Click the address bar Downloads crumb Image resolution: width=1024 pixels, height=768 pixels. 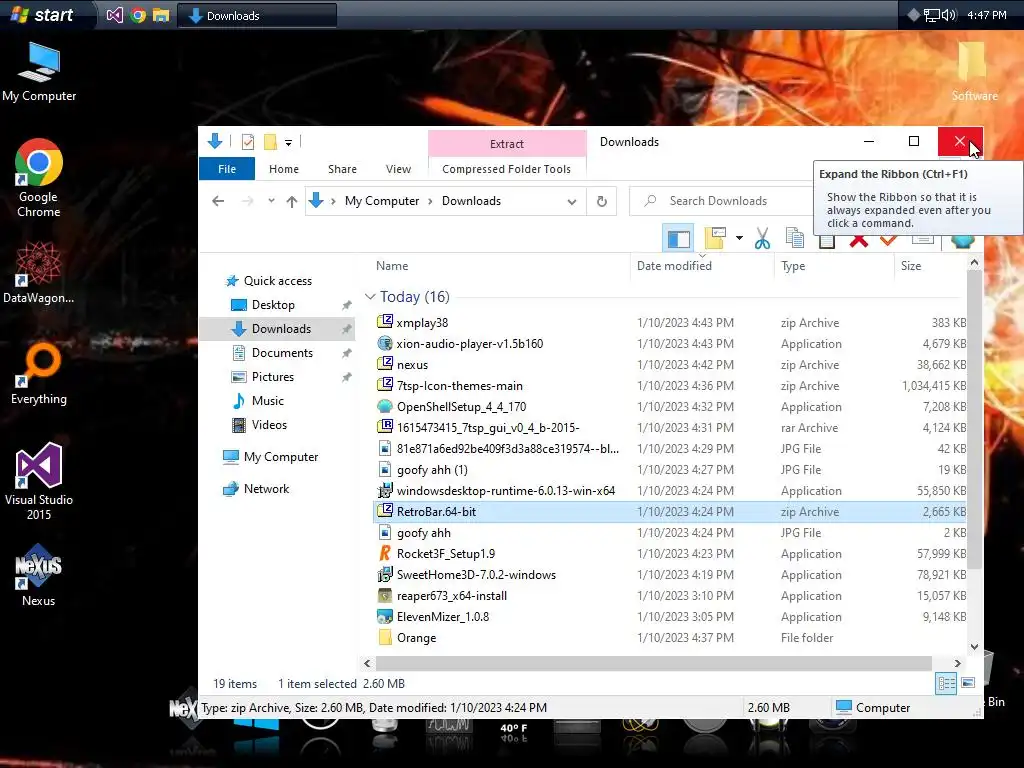click(472, 201)
